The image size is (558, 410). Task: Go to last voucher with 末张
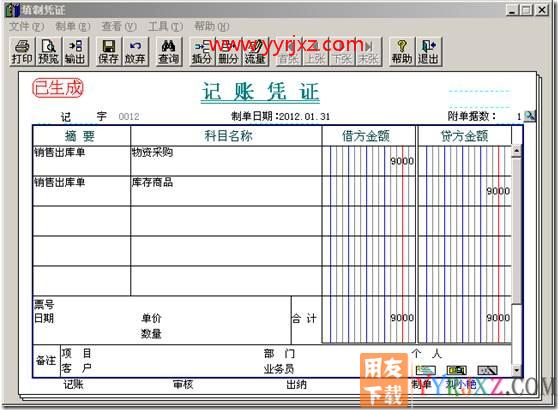click(x=369, y=52)
